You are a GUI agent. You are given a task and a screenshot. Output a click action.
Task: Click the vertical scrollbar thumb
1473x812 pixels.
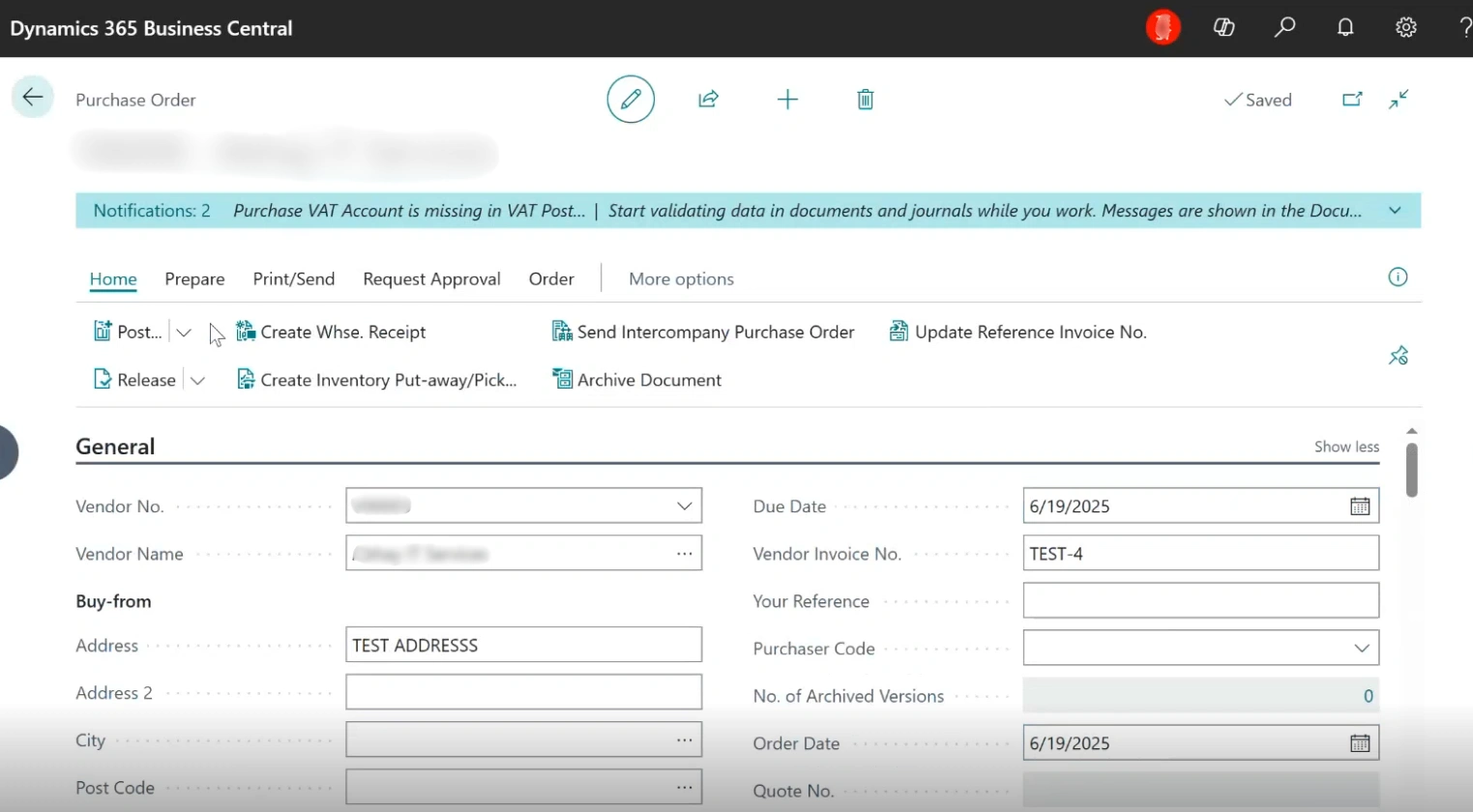point(1412,470)
